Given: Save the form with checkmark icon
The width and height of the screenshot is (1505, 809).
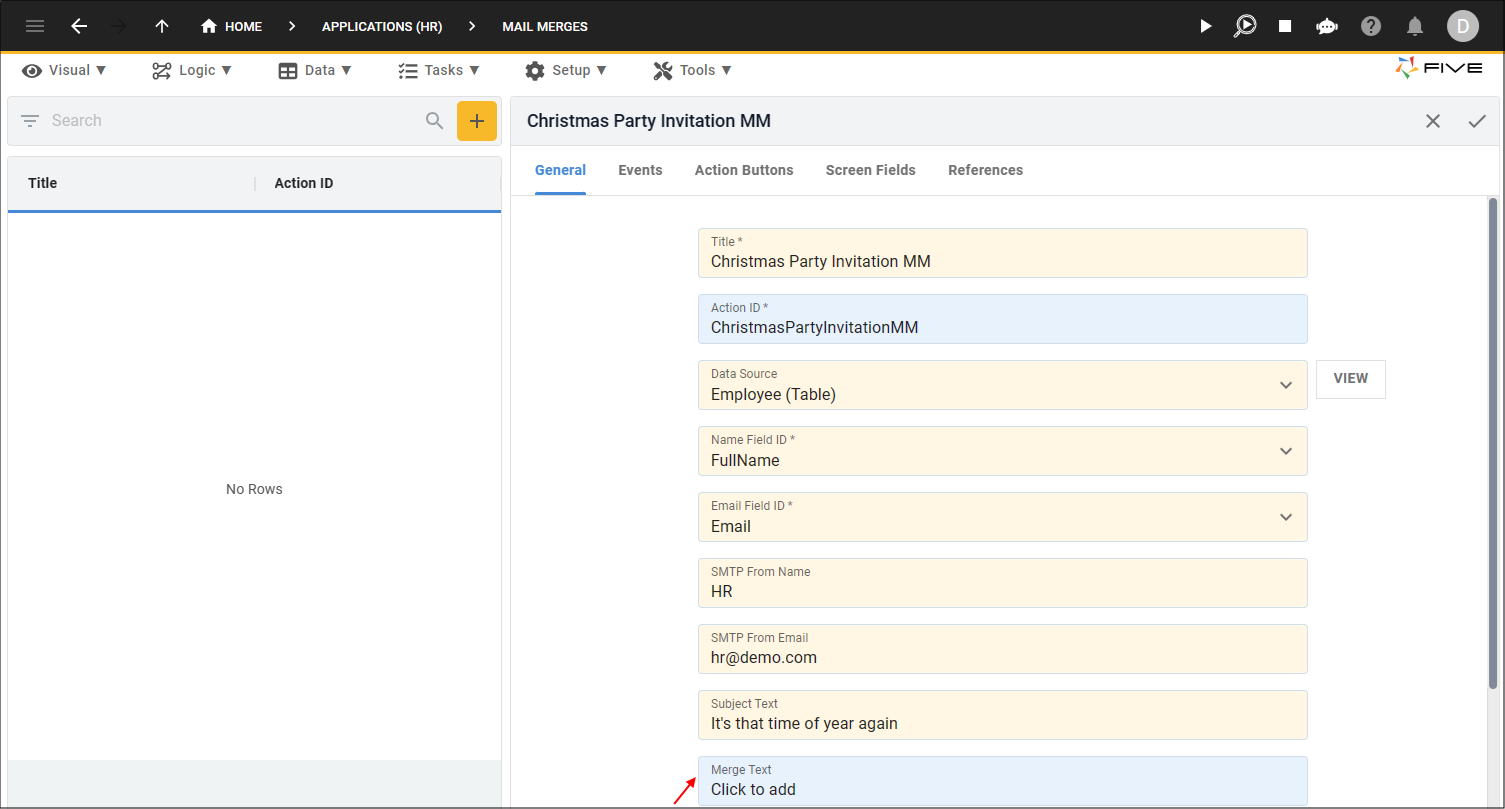Looking at the screenshot, I should 1477,121.
